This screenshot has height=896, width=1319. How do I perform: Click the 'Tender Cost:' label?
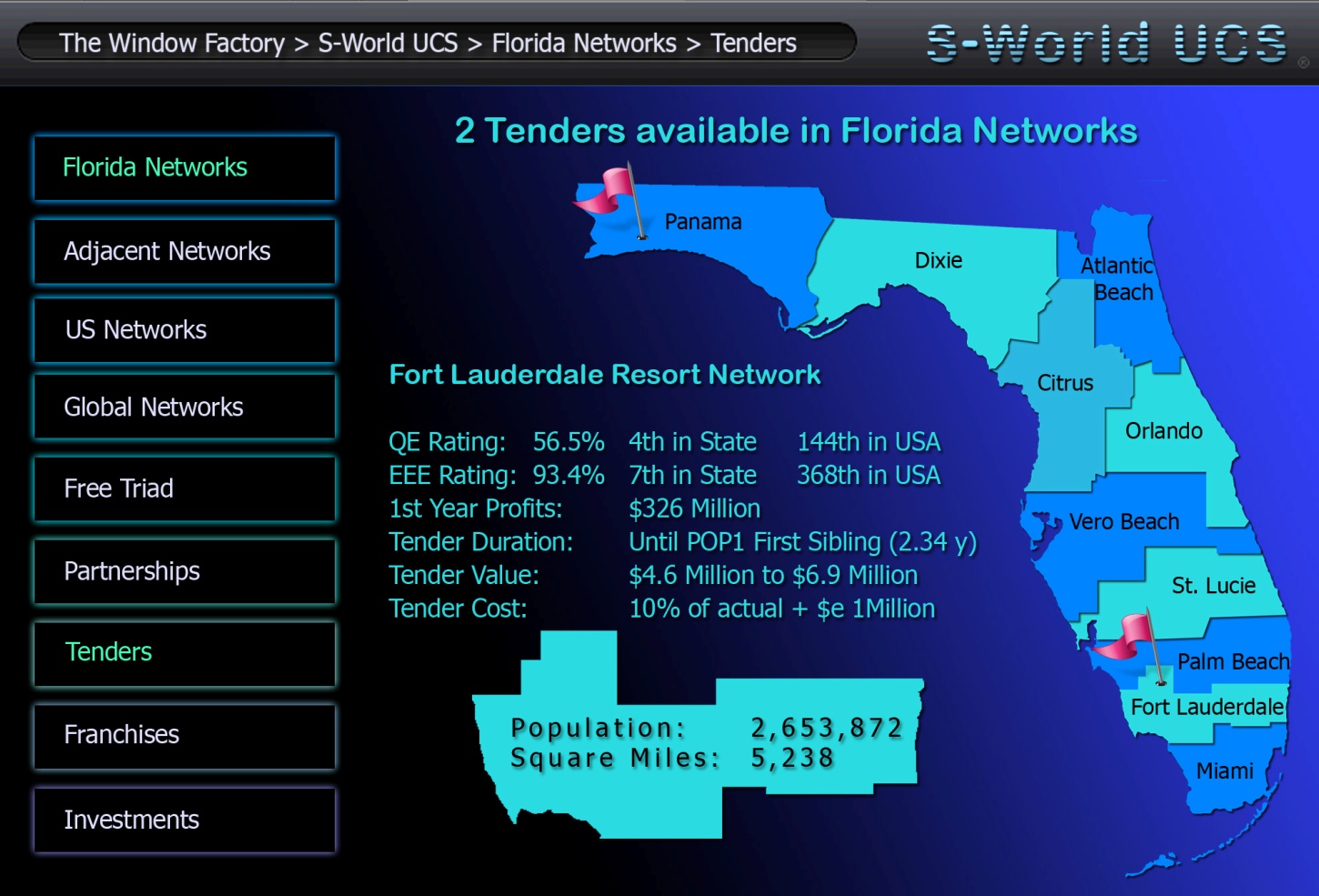tap(458, 609)
